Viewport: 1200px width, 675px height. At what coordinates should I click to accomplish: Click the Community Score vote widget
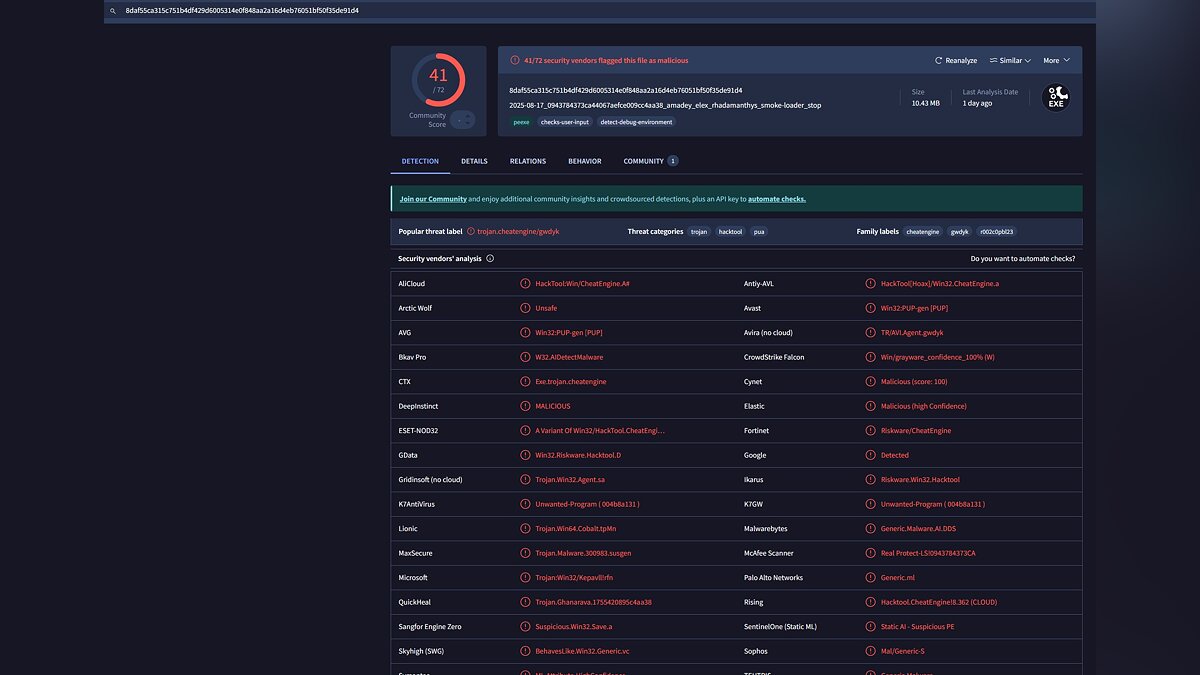click(462, 120)
